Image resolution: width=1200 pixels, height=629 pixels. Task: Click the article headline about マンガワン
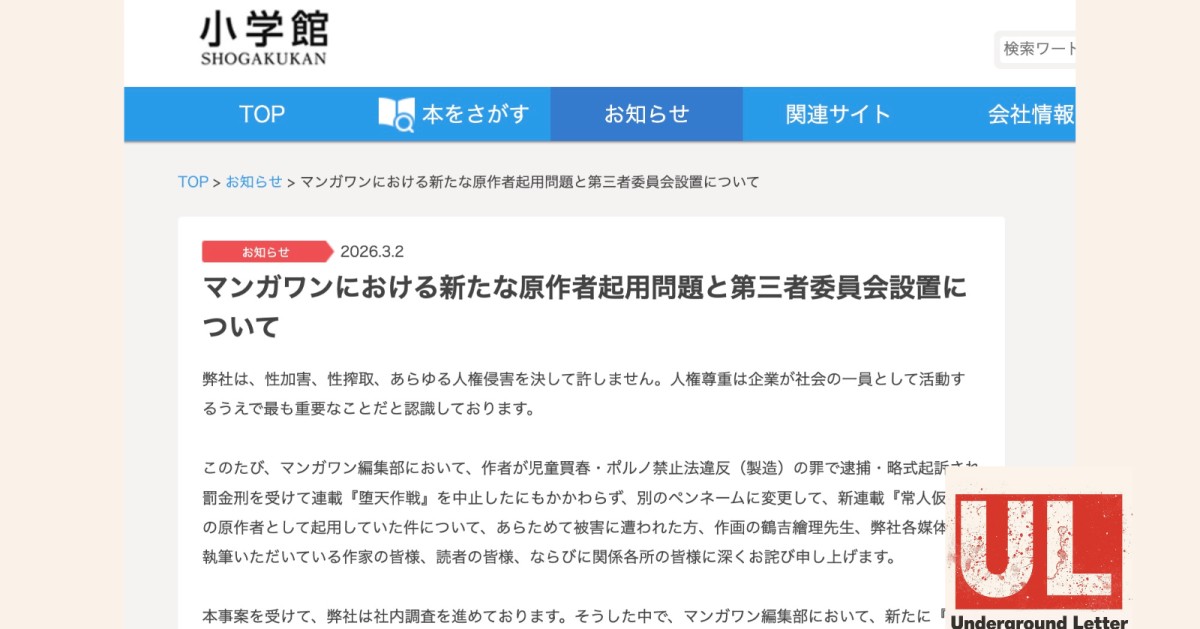pyautogui.click(x=585, y=306)
